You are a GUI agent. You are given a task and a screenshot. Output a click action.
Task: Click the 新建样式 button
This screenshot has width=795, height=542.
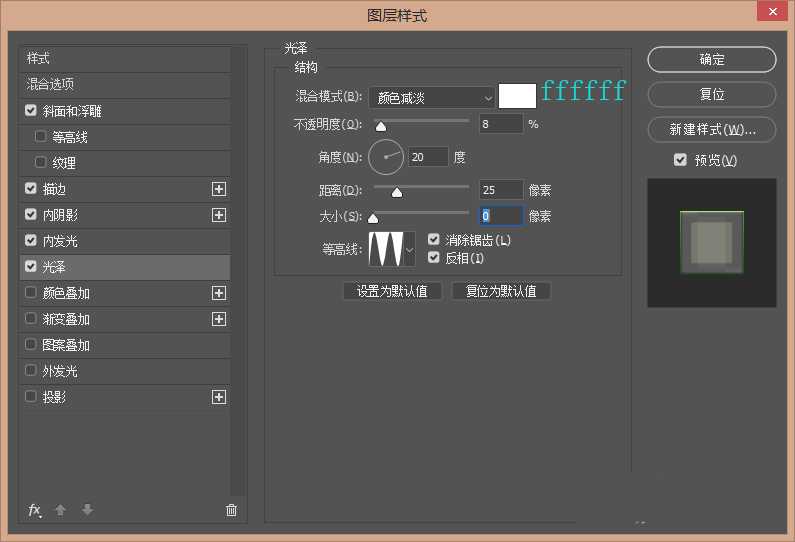click(711, 130)
